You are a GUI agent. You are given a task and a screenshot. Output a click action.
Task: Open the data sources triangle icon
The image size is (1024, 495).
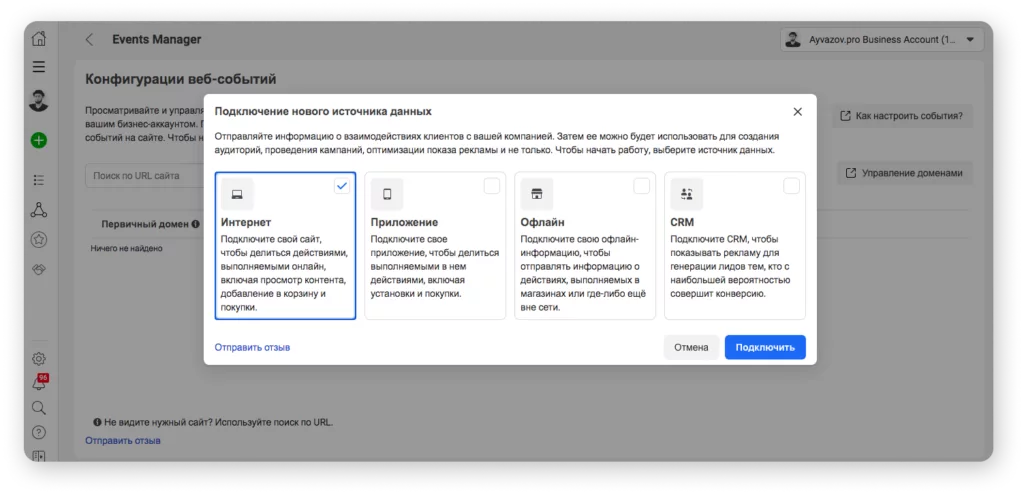pyautogui.click(x=39, y=210)
